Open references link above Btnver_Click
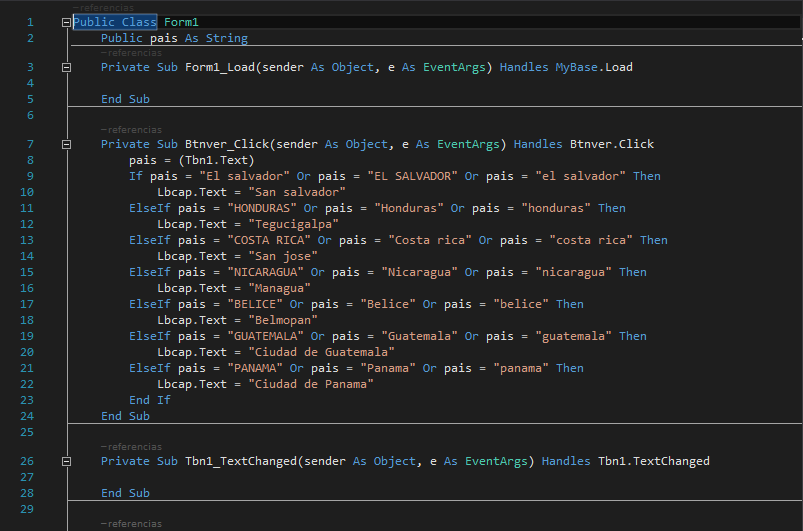Screen dimensions: 803x531 [131, 129]
